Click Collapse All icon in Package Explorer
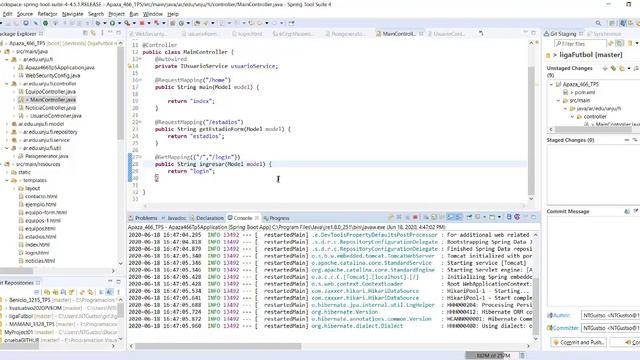 (85, 33)
